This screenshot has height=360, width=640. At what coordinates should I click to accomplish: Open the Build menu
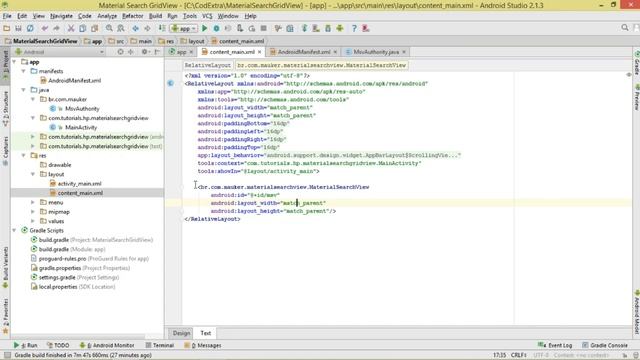155,16
